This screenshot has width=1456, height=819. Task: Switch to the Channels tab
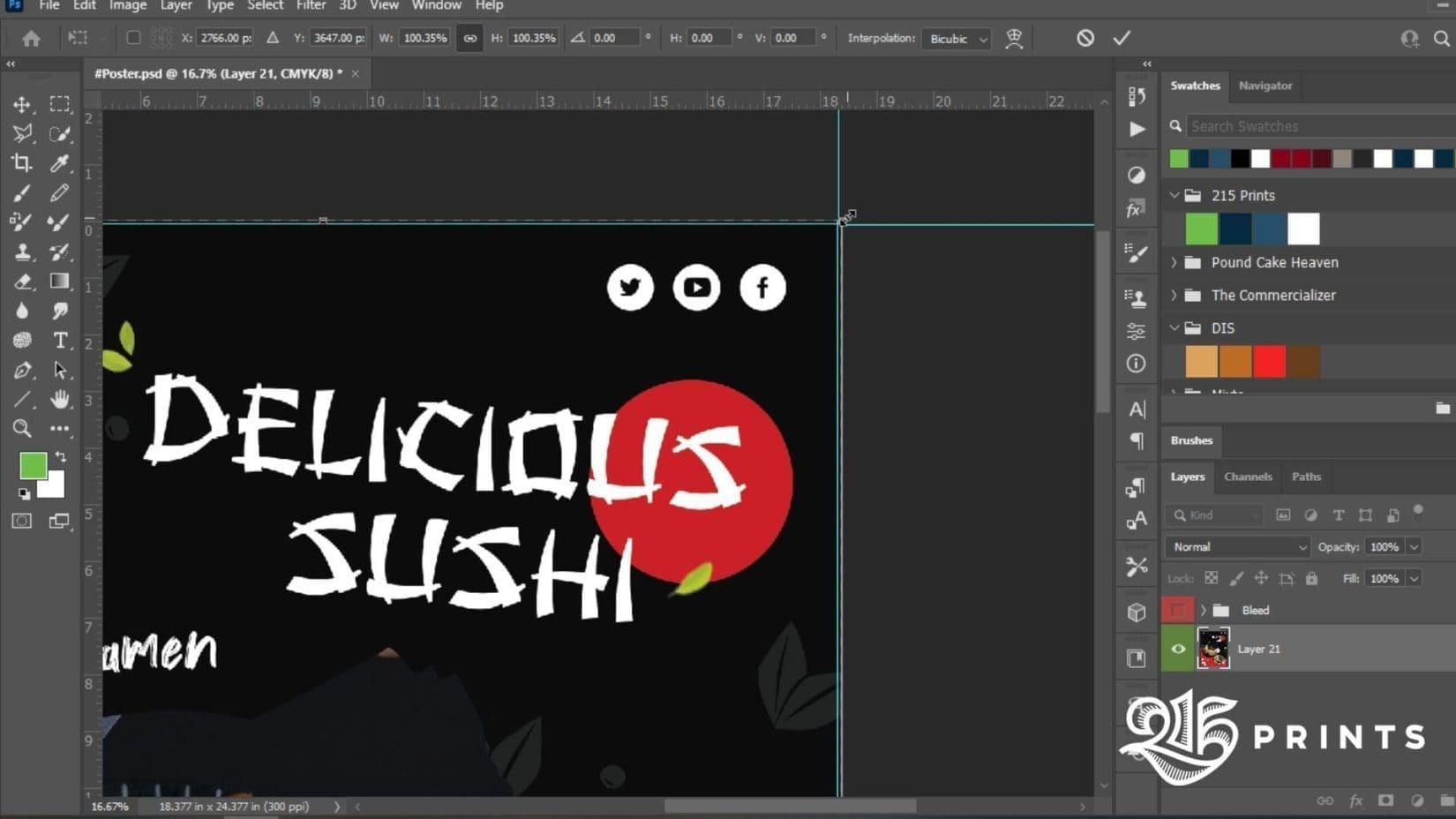(x=1248, y=477)
